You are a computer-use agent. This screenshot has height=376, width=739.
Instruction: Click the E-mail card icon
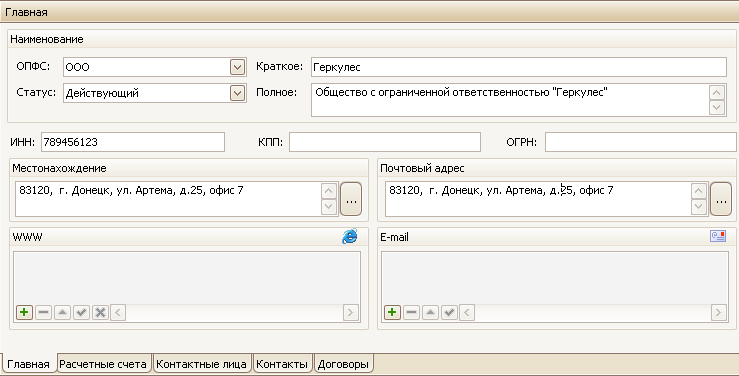click(718, 236)
